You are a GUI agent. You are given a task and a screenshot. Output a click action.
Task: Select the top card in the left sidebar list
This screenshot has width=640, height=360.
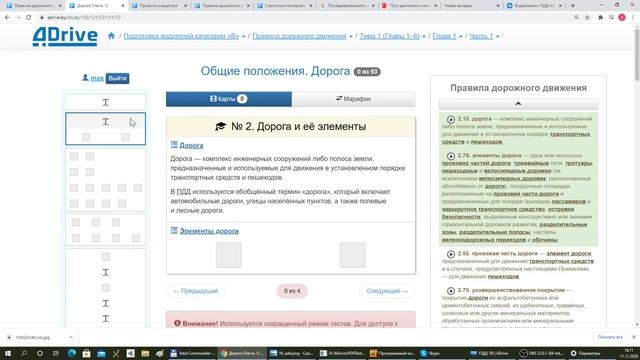105,102
